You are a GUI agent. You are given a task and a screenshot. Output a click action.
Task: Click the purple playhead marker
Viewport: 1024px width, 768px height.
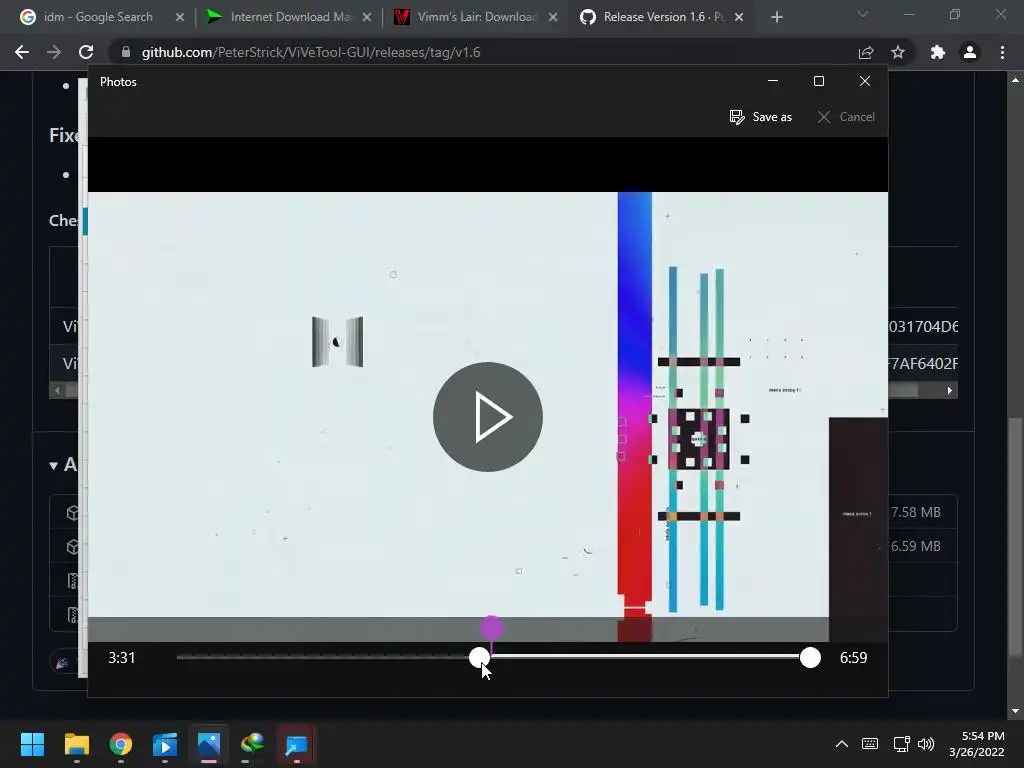(491, 628)
